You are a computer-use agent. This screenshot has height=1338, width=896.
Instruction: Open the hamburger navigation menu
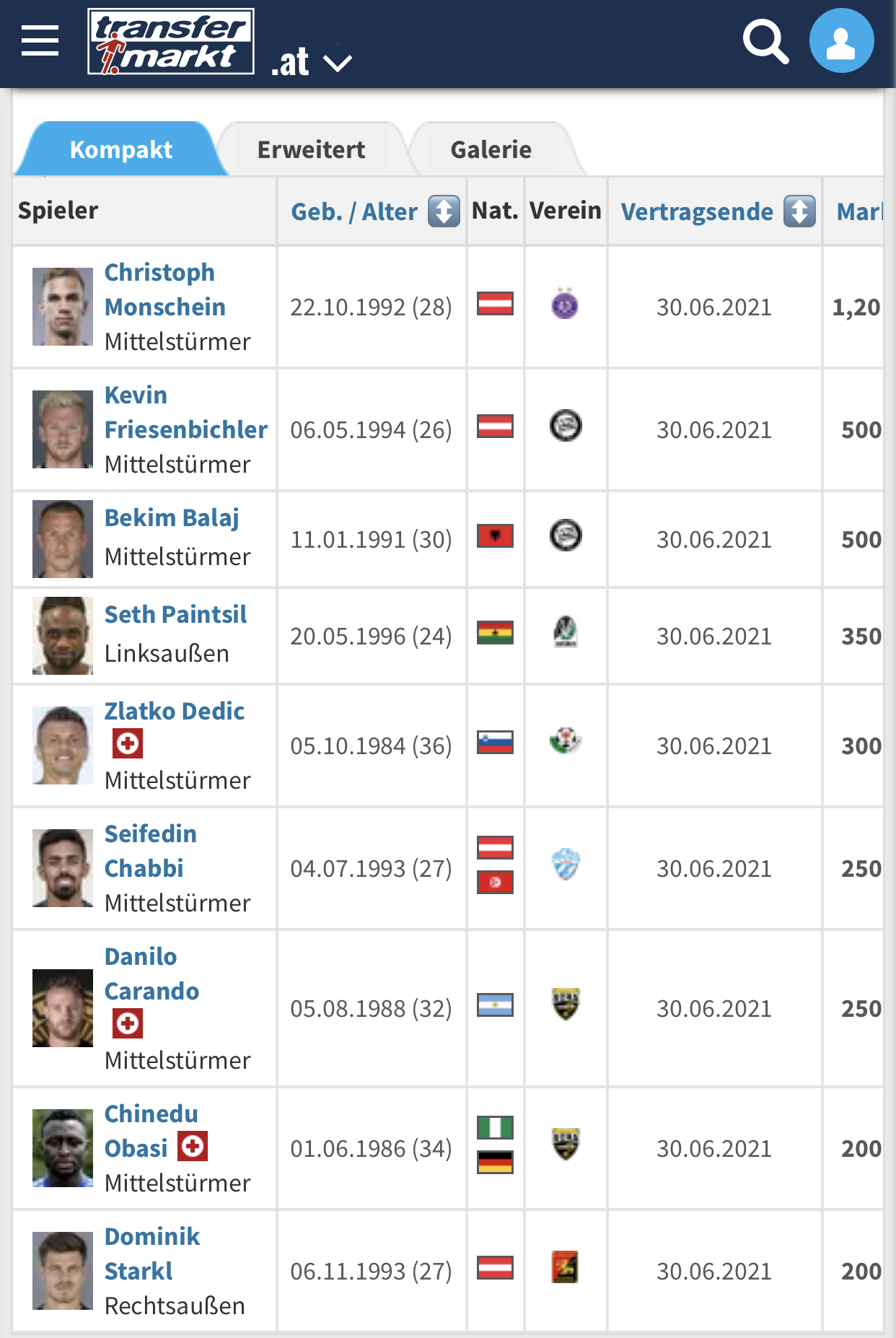40,40
